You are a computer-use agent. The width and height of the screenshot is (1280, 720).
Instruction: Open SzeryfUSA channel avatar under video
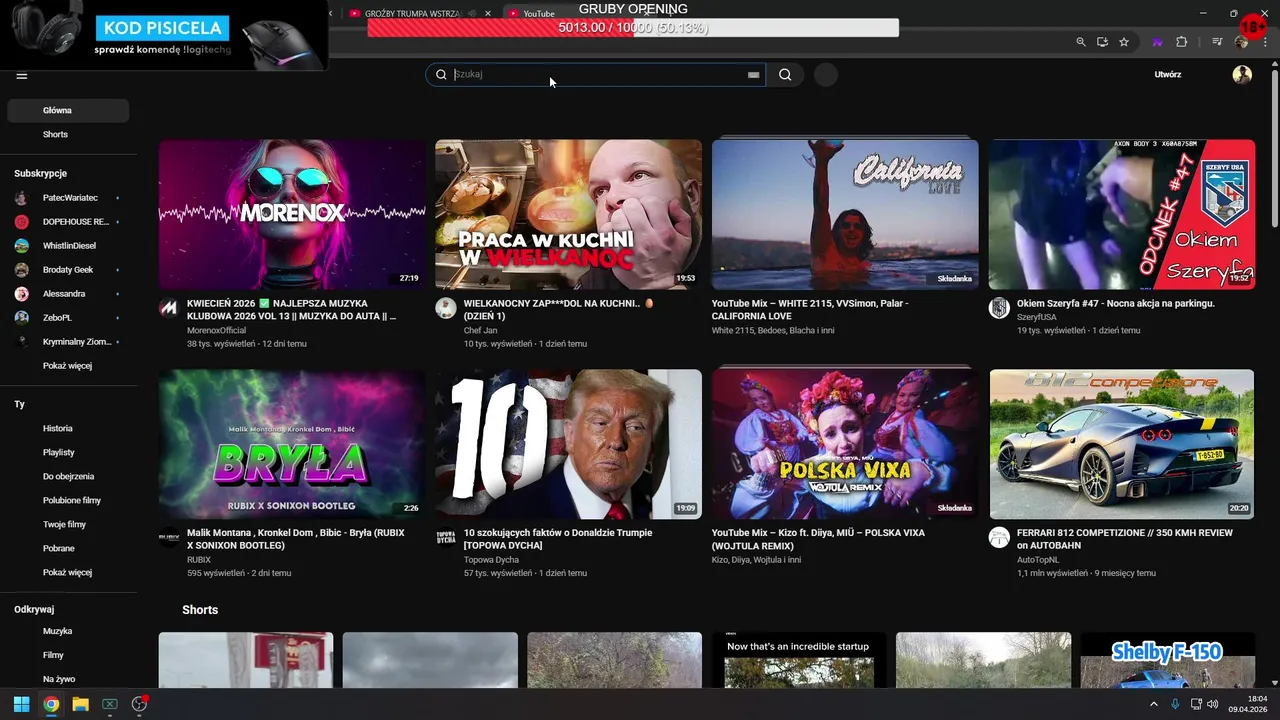click(x=999, y=308)
